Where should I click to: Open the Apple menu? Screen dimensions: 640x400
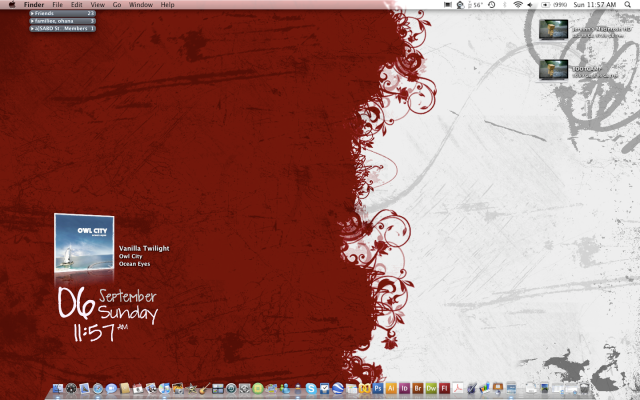tap(11, 5)
